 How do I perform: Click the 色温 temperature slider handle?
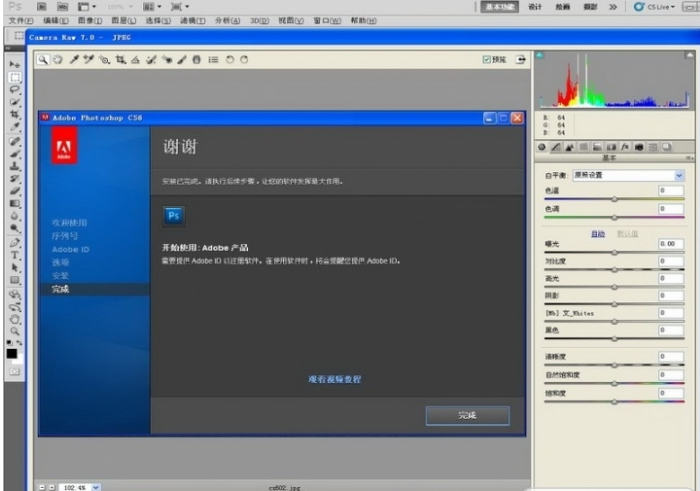pos(615,199)
